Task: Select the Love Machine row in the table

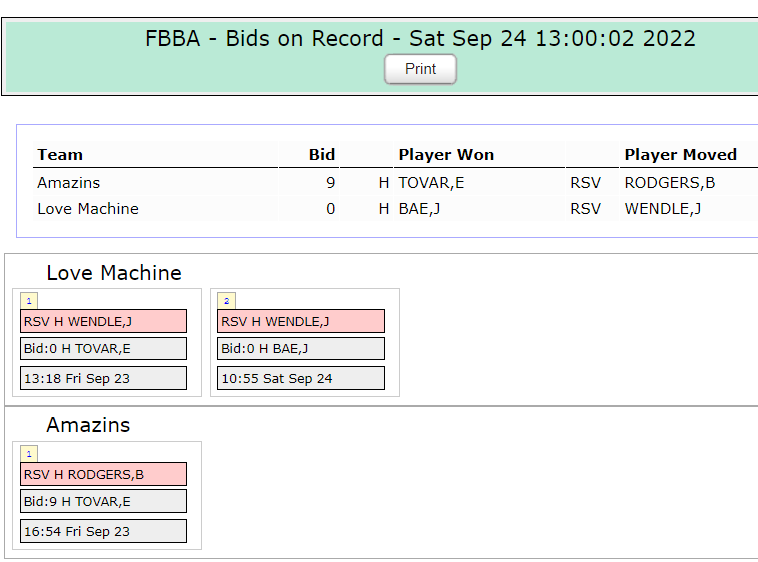Action: tap(88, 209)
